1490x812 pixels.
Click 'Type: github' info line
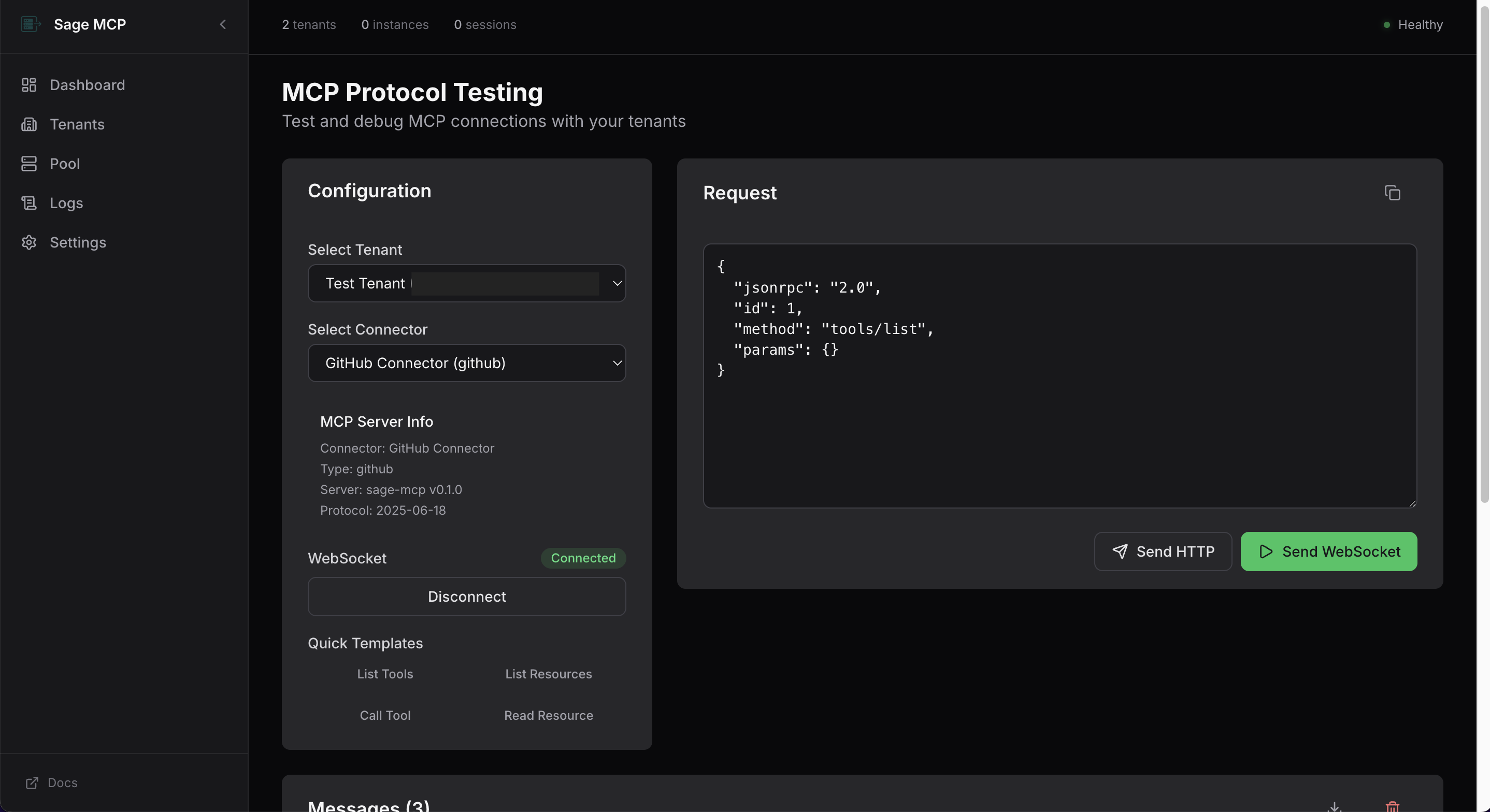pyautogui.click(x=356, y=469)
